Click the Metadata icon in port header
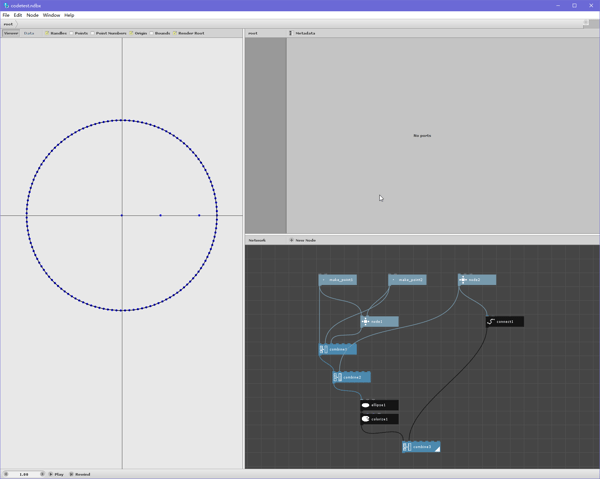 [x=290, y=33]
